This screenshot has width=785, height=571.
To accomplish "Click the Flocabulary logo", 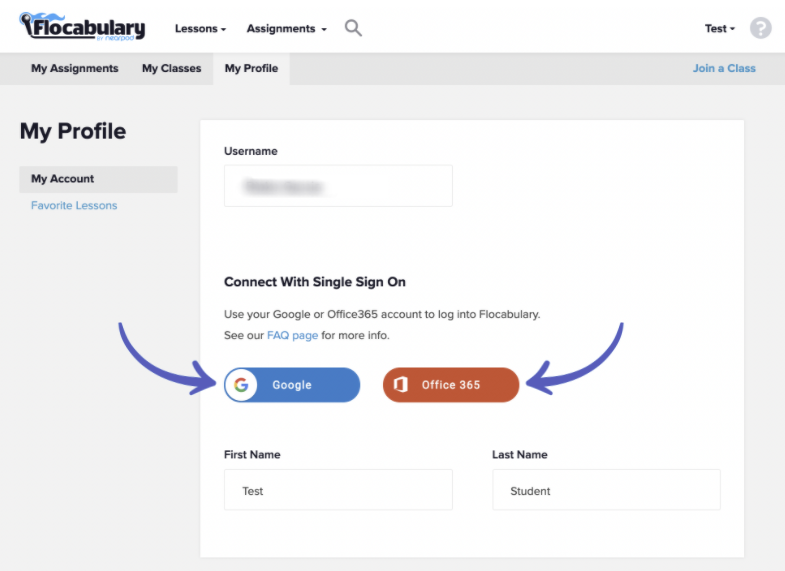I will coord(82,28).
